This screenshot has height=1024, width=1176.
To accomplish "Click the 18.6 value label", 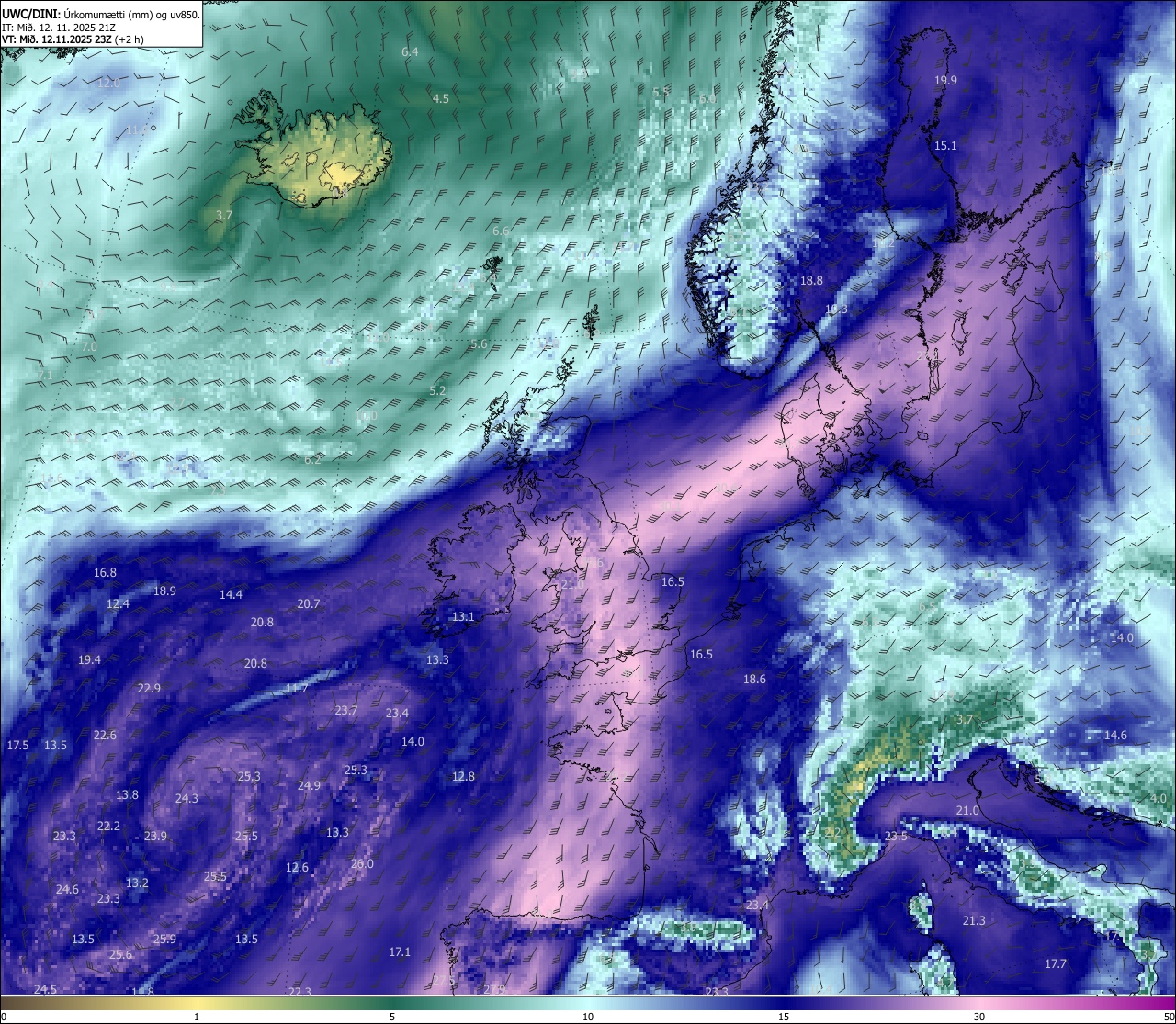I will pyautogui.click(x=754, y=680).
